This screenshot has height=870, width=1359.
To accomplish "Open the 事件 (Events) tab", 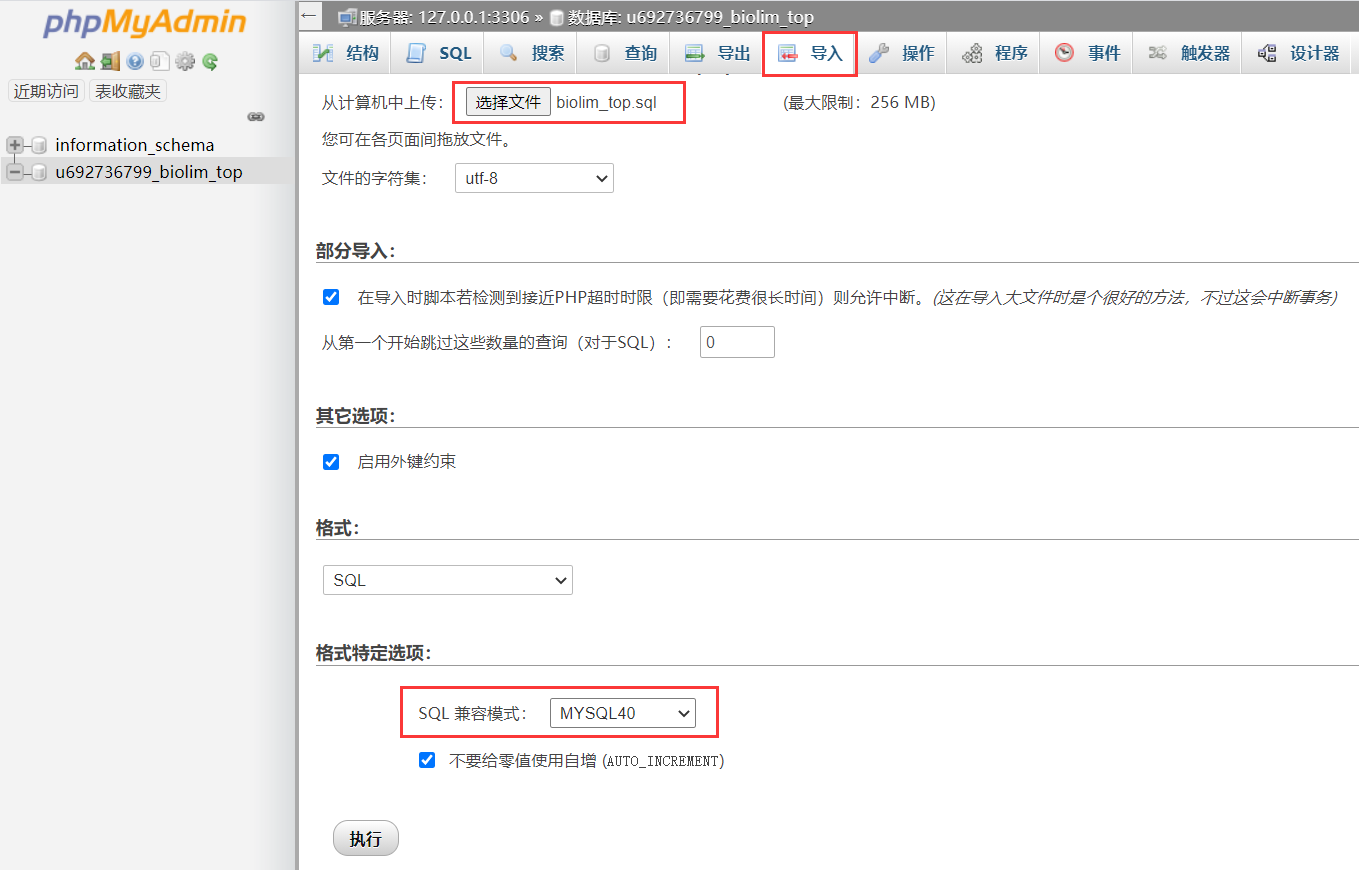I will pos(1087,53).
